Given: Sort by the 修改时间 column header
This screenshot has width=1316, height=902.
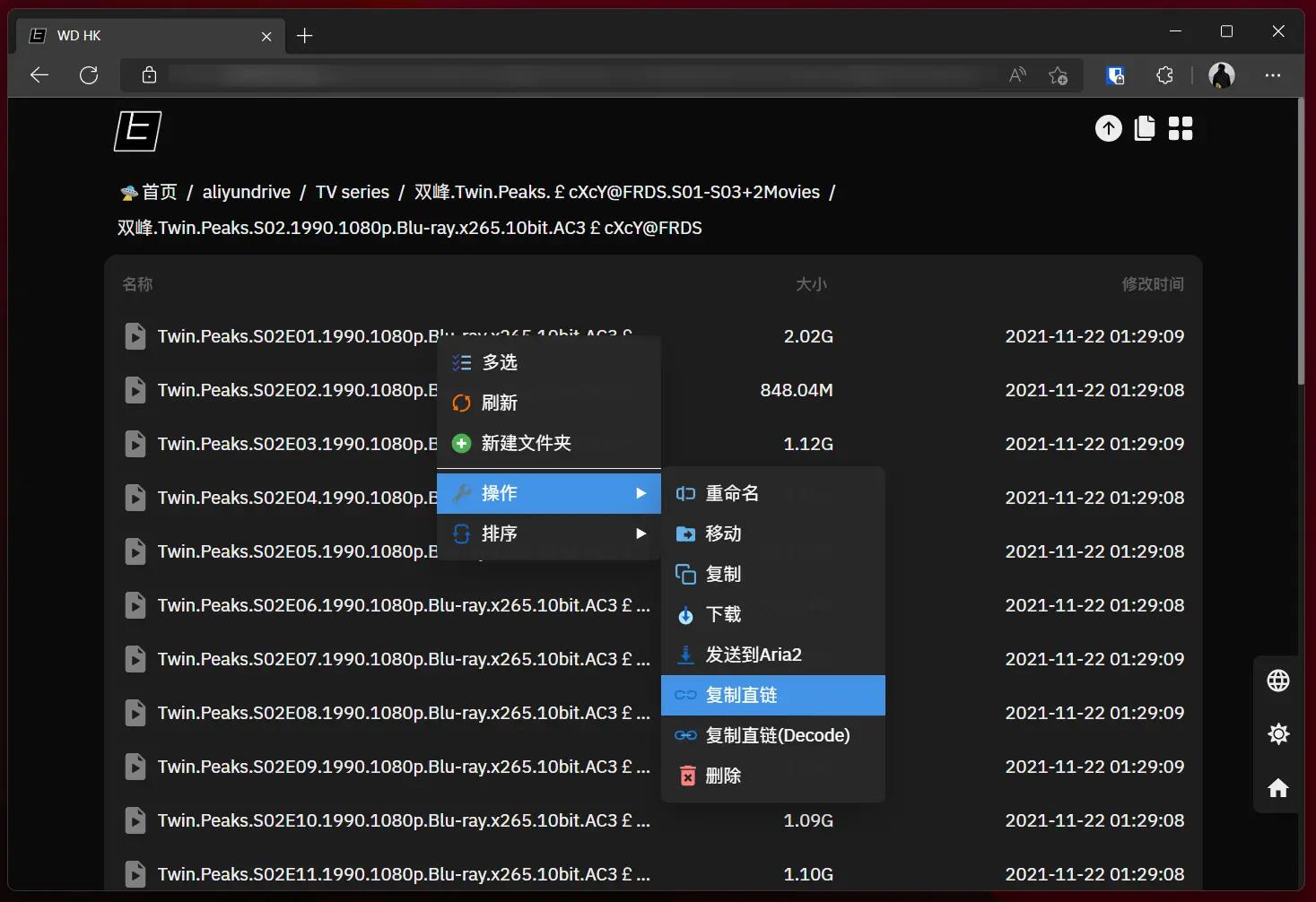Looking at the screenshot, I should [x=1153, y=284].
